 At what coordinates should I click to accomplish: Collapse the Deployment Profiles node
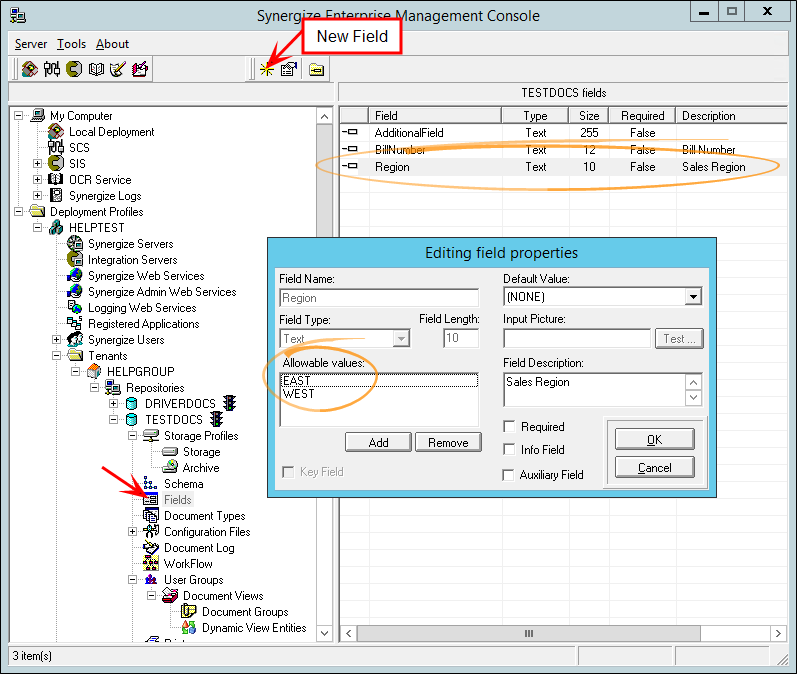pyautogui.click(x=18, y=211)
